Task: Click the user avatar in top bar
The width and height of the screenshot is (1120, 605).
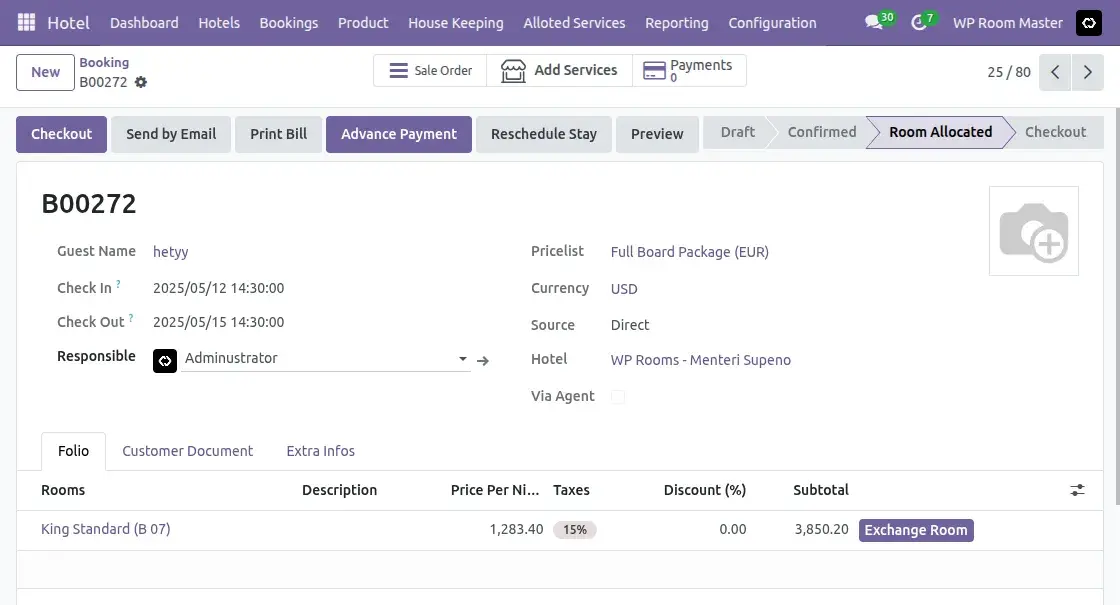Action: pos(1088,22)
